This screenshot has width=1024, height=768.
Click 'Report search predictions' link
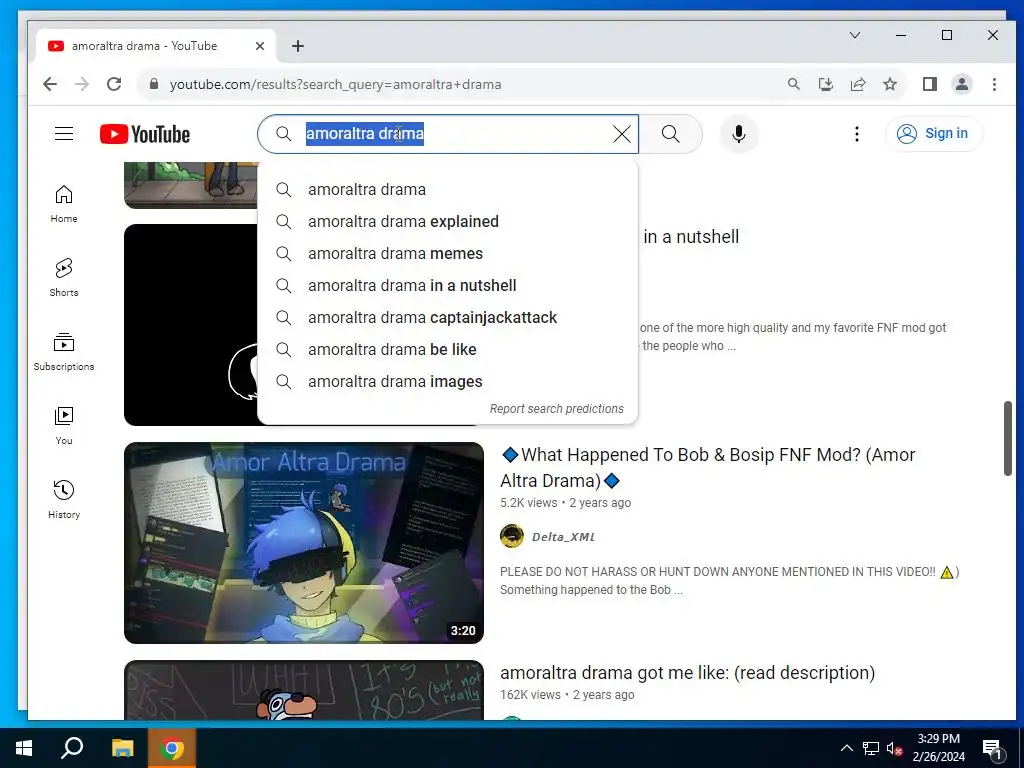[x=556, y=409]
